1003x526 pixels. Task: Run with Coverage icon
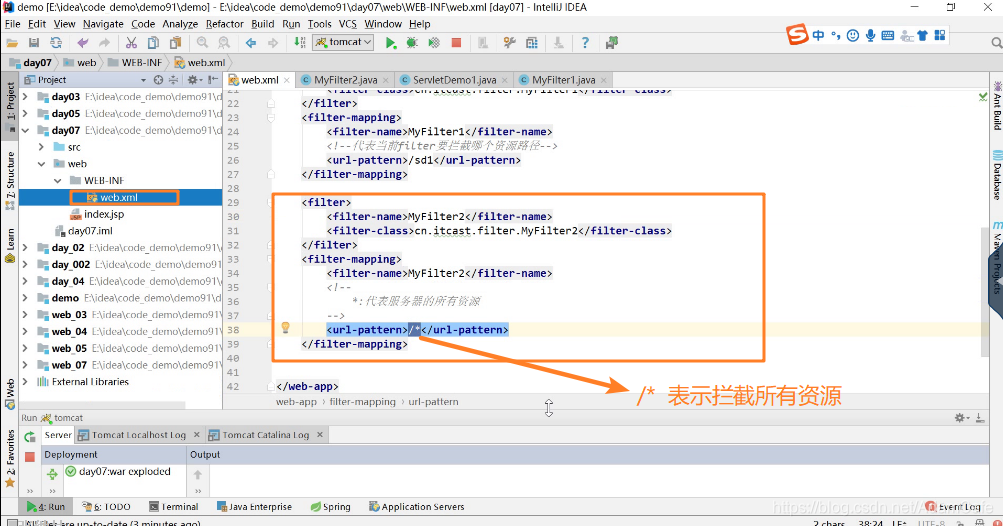coord(434,43)
